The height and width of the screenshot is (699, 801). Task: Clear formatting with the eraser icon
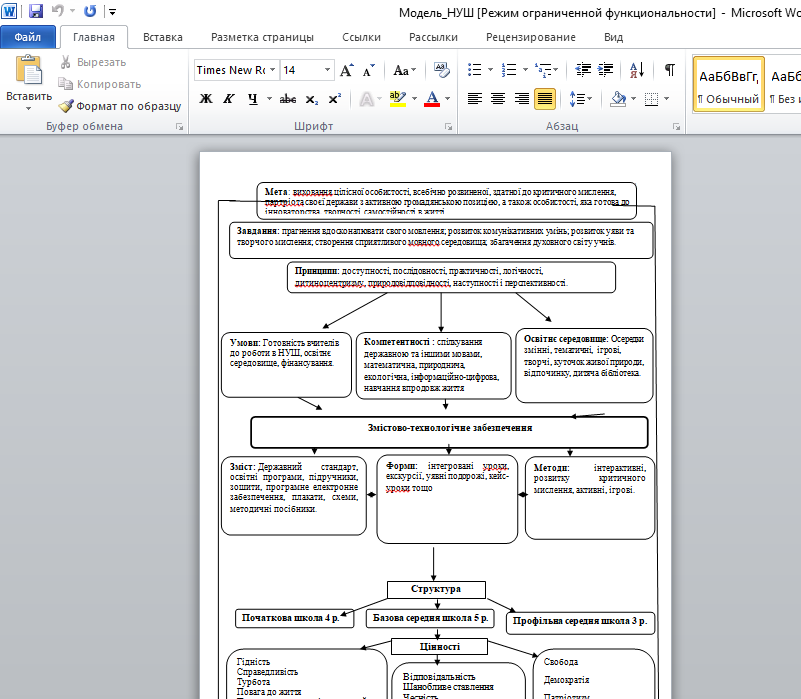point(441,70)
